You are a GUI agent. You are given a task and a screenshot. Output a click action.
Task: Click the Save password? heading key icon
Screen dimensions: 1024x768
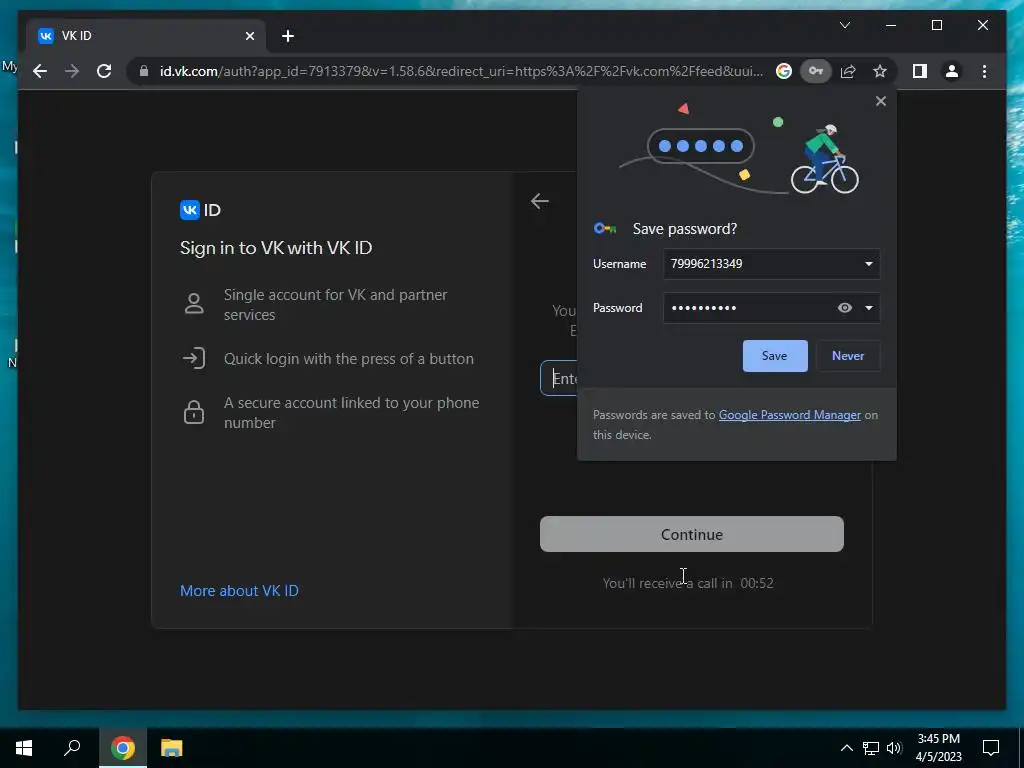pos(605,229)
